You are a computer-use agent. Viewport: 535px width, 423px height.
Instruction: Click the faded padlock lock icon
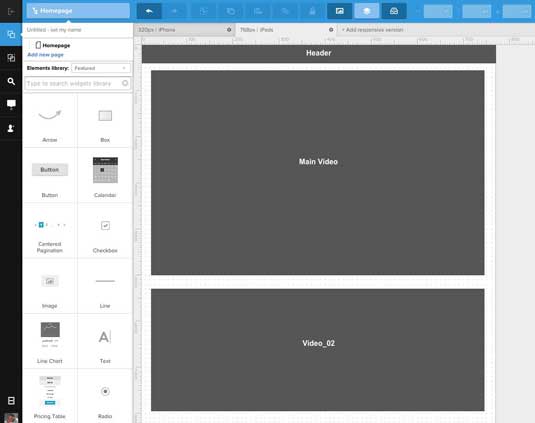tap(312, 11)
